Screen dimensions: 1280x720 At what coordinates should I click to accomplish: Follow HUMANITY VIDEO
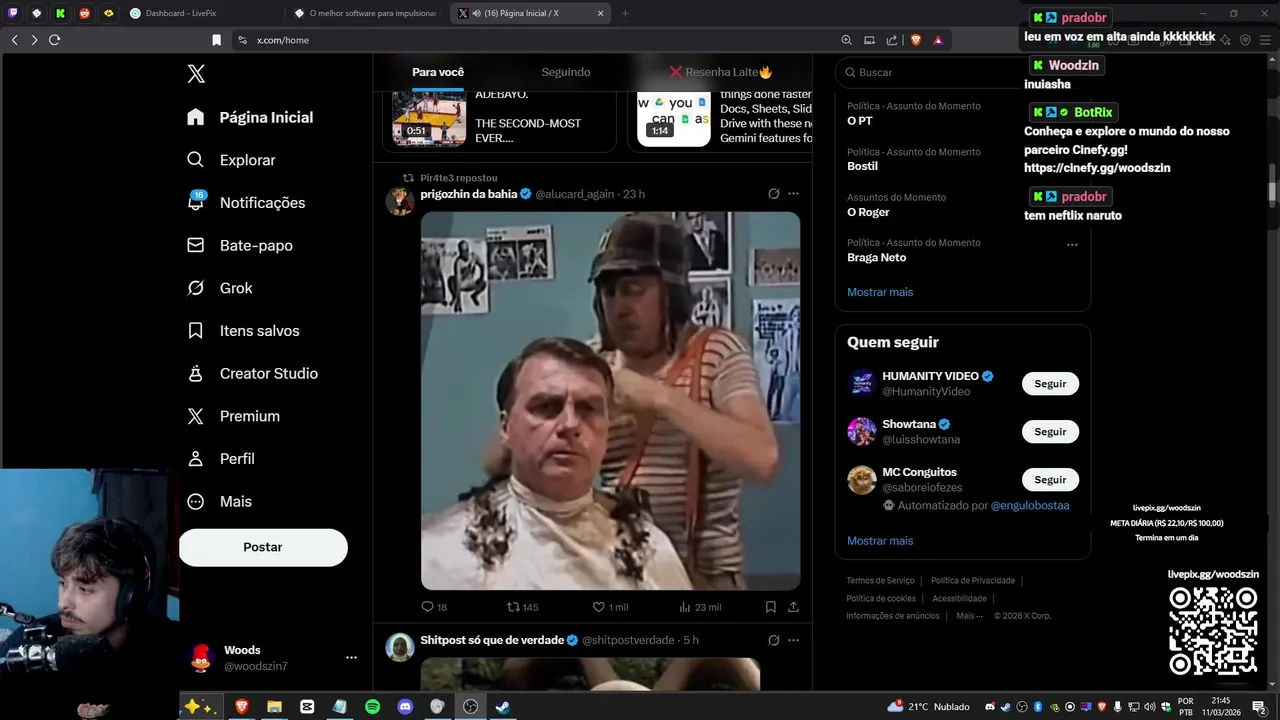(1050, 384)
